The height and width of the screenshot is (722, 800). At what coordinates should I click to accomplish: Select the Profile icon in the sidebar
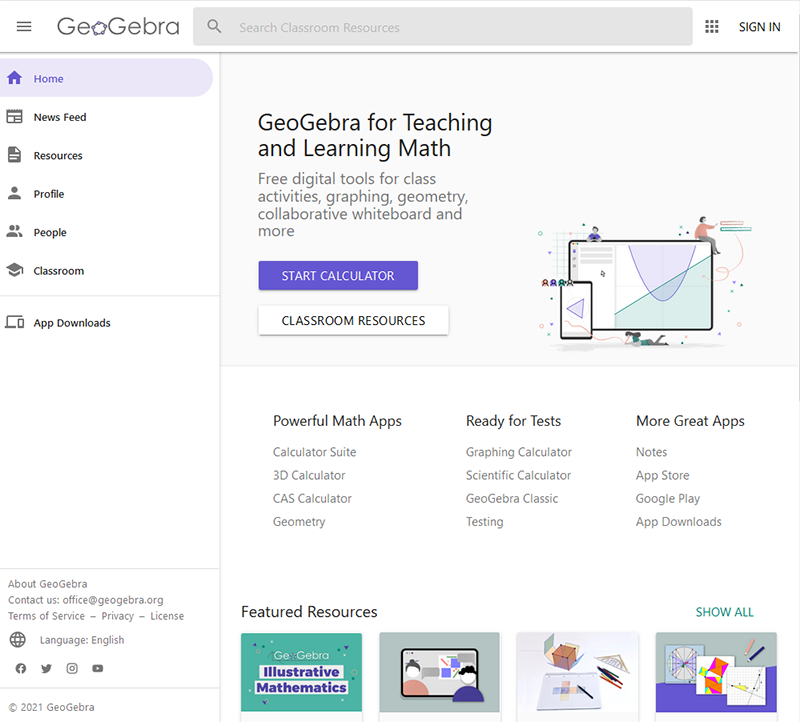(16, 193)
